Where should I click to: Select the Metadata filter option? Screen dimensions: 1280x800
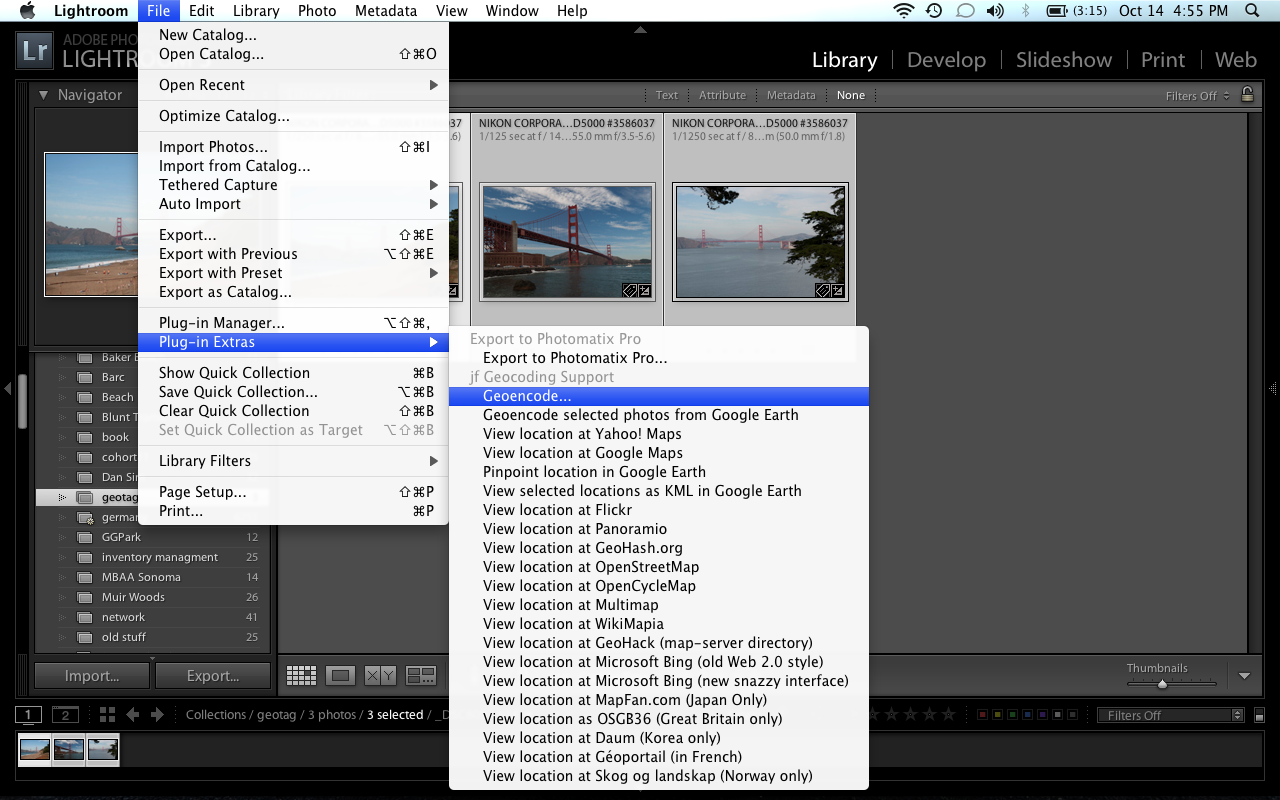coord(791,95)
